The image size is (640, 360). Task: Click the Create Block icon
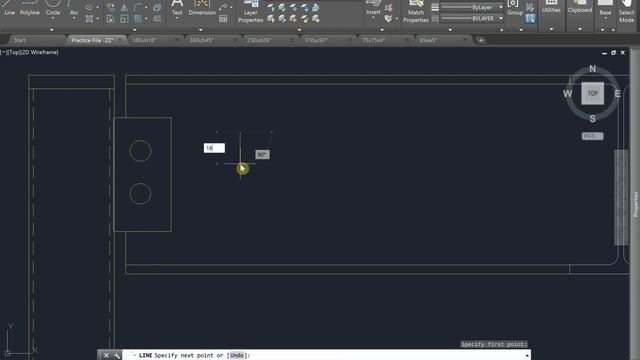[388, 7]
